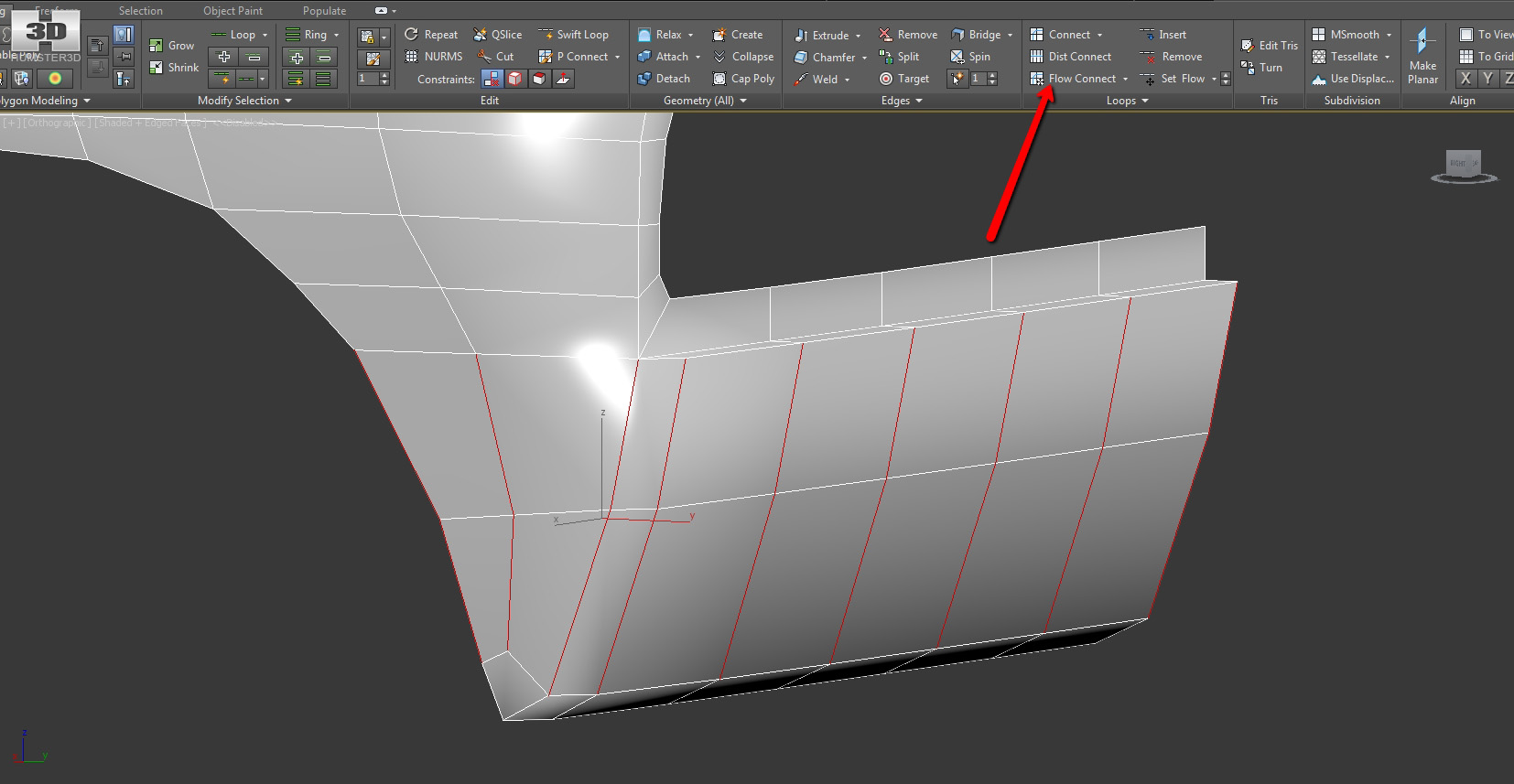Open the Bridge settings dropdown arrow
The image size is (1514, 784).
[1010, 36]
